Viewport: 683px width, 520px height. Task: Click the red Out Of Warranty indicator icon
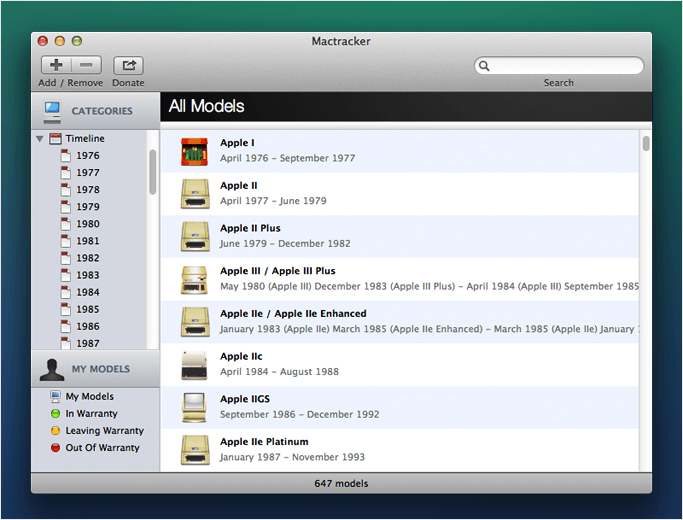55,447
